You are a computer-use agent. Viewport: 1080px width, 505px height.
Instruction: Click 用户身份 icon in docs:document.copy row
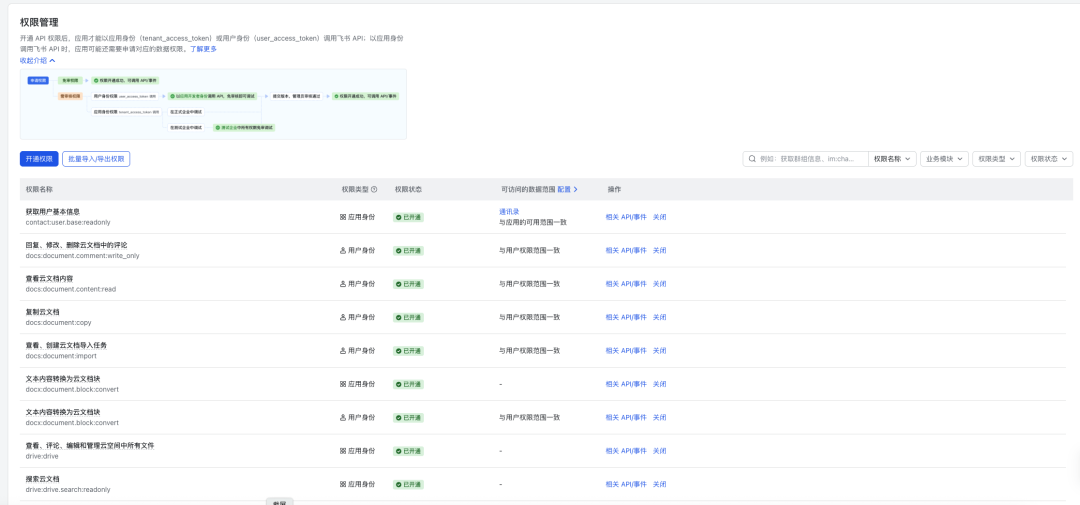[343, 317]
